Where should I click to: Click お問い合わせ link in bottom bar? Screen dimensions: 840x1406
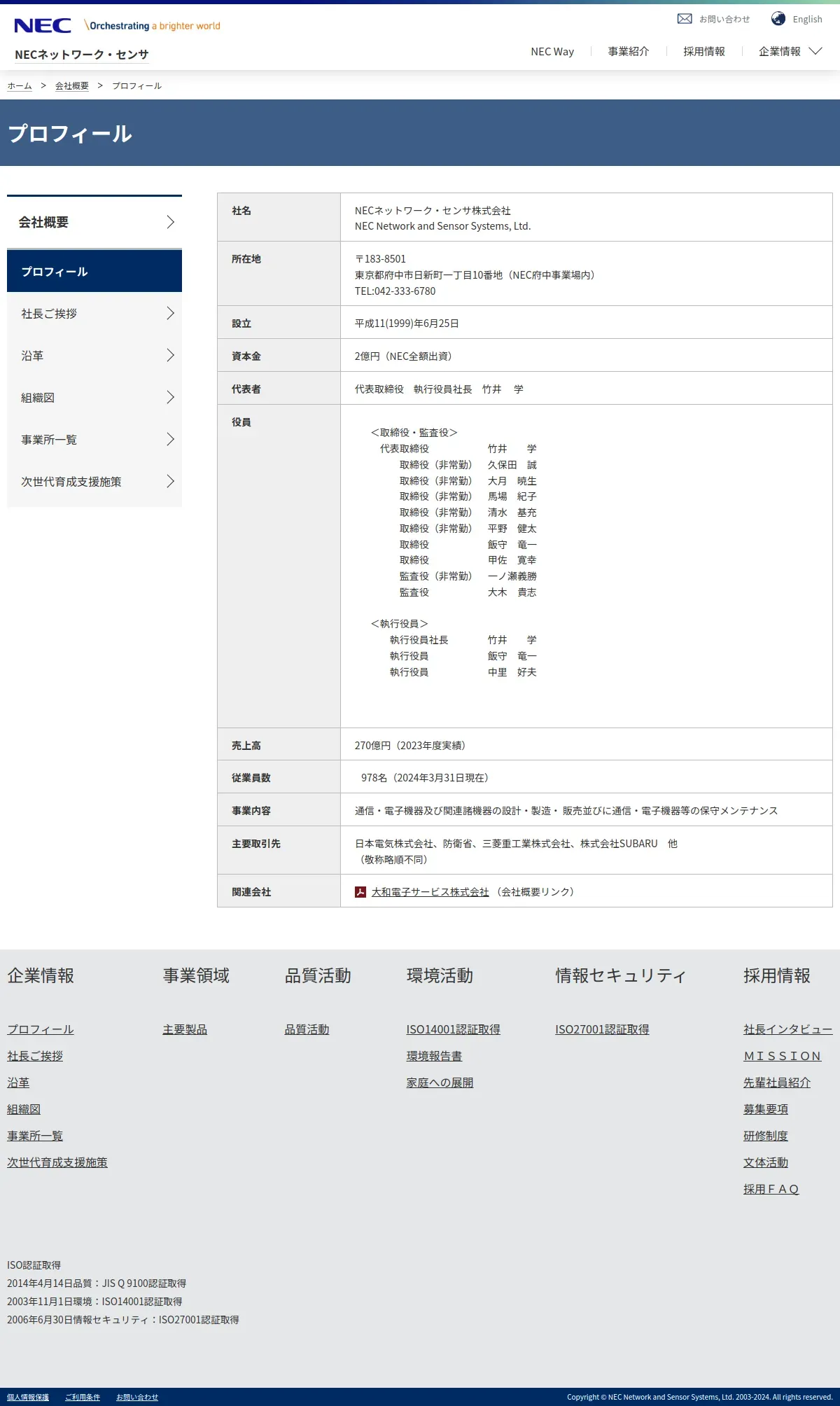(x=137, y=1397)
